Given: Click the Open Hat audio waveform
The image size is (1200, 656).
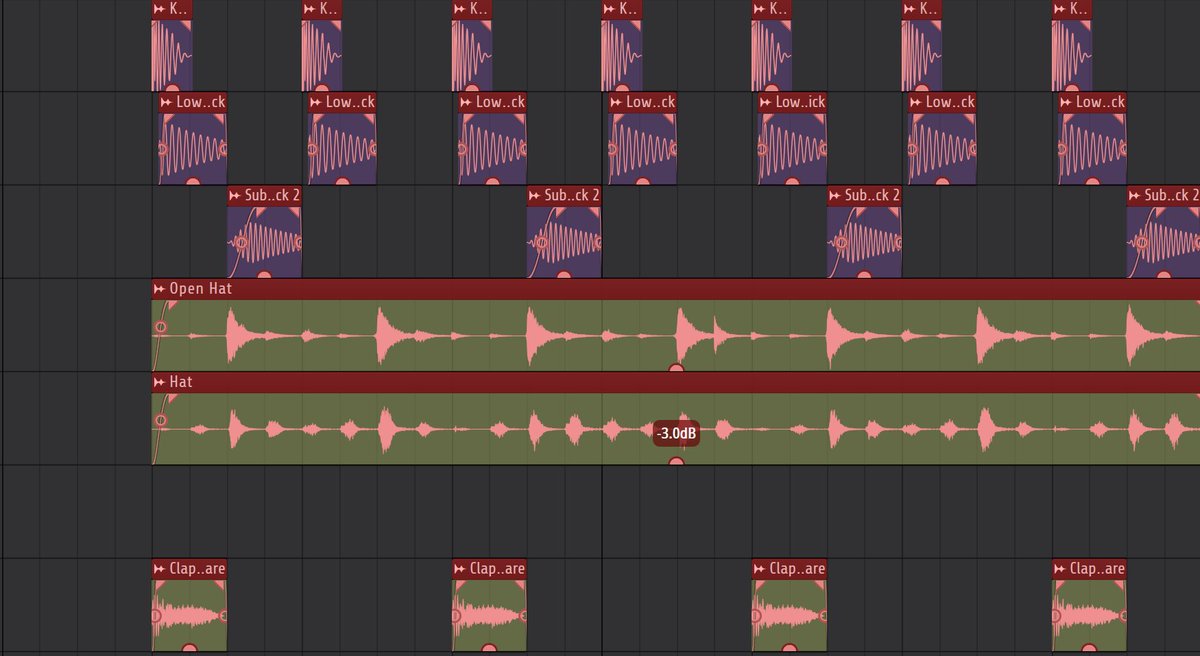Looking at the screenshot, I should (676, 335).
